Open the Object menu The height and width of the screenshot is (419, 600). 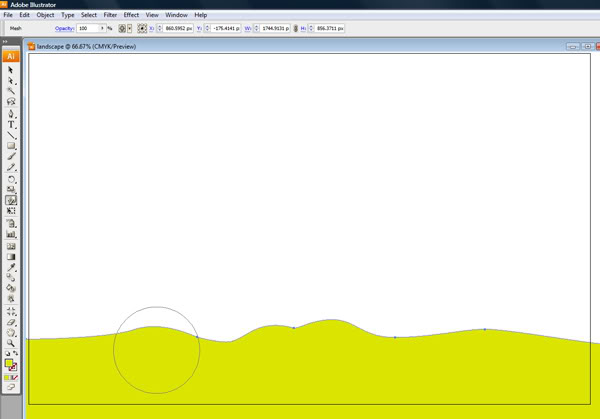45,15
